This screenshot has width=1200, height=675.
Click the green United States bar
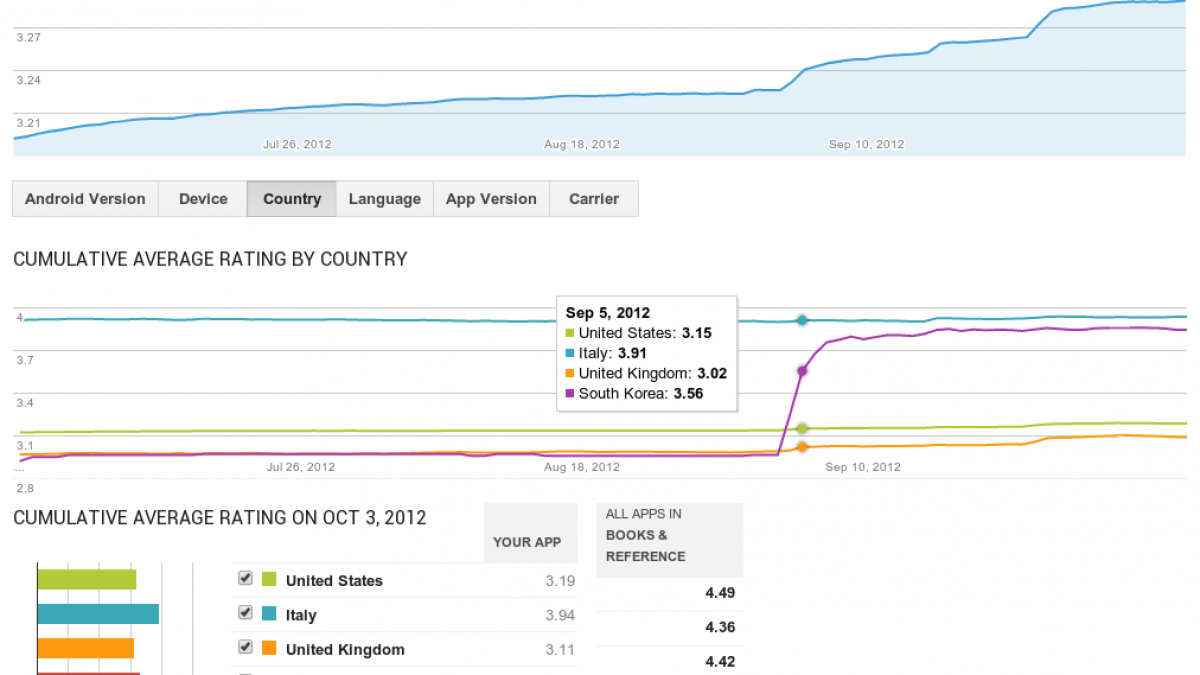click(x=86, y=580)
